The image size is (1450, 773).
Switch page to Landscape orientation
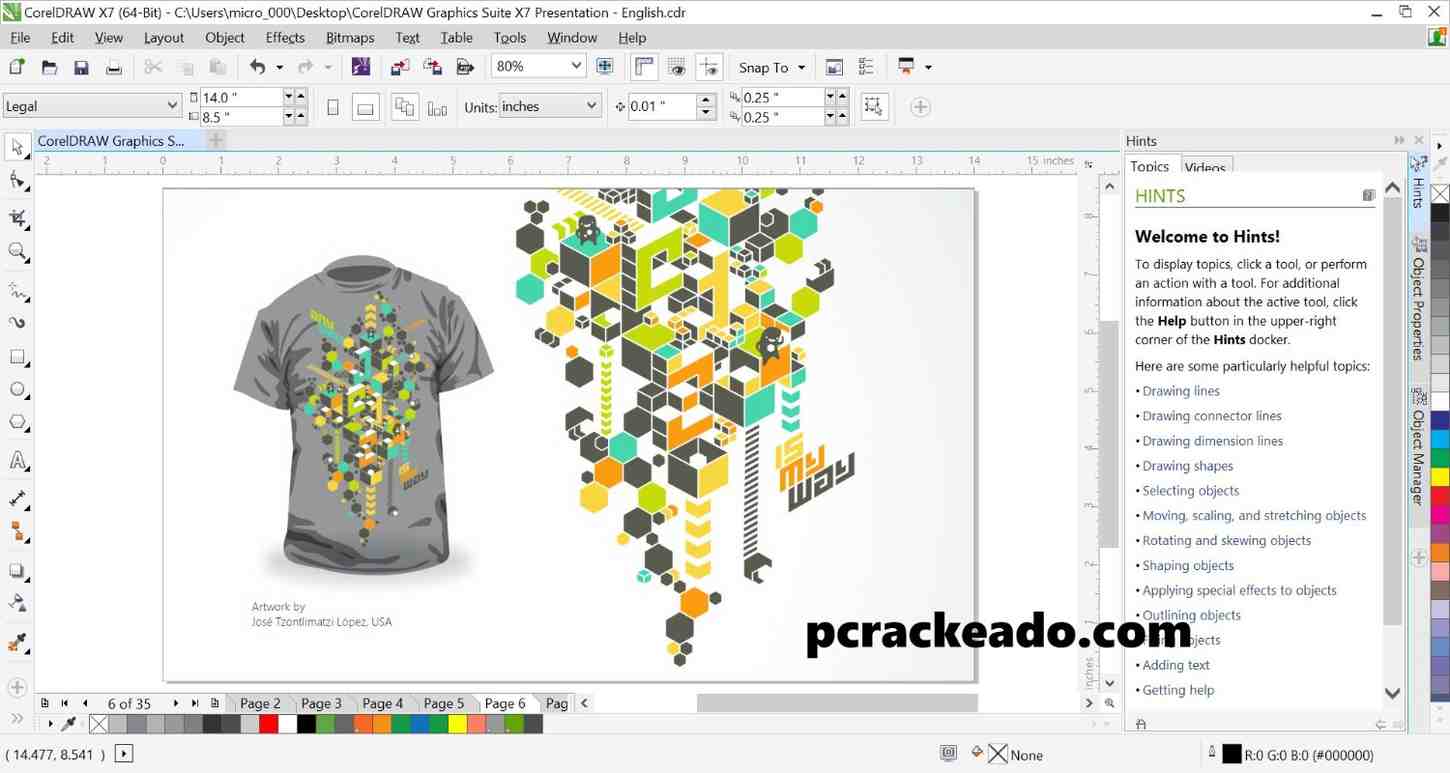366,108
